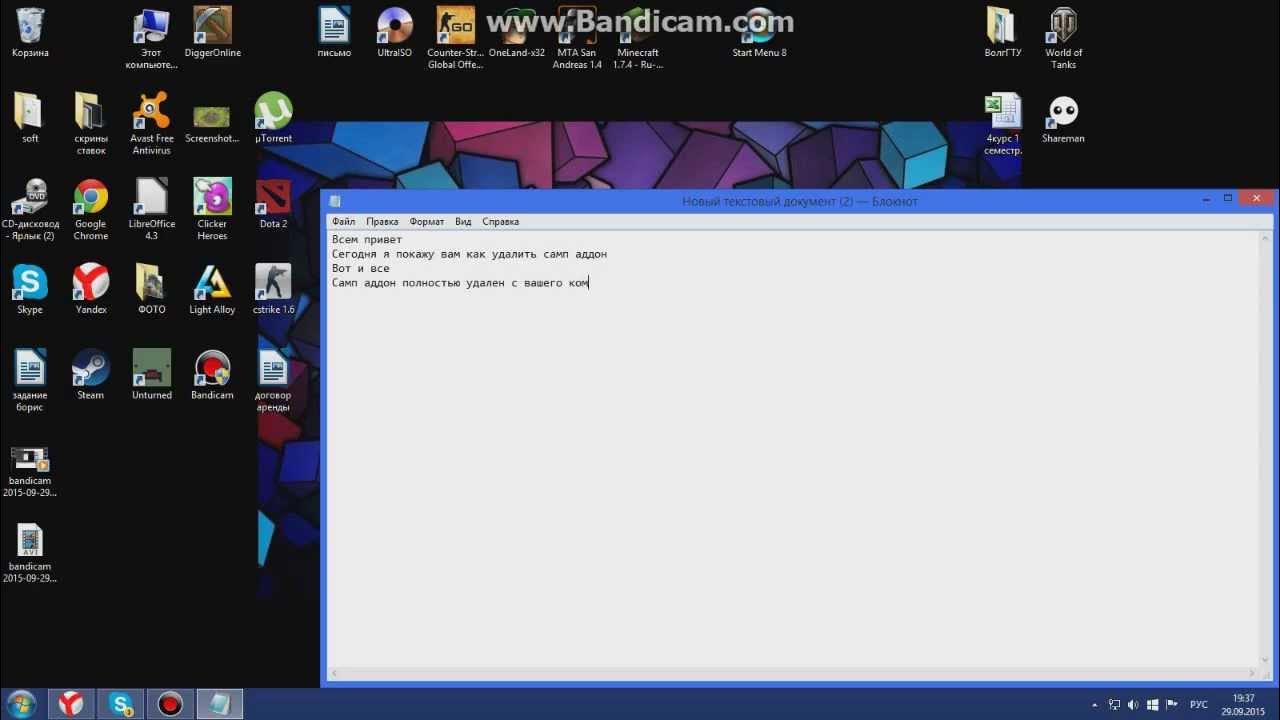Open Правка menu in Notepad
The height and width of the screenshot is (720, 1280).
point(382,222)
